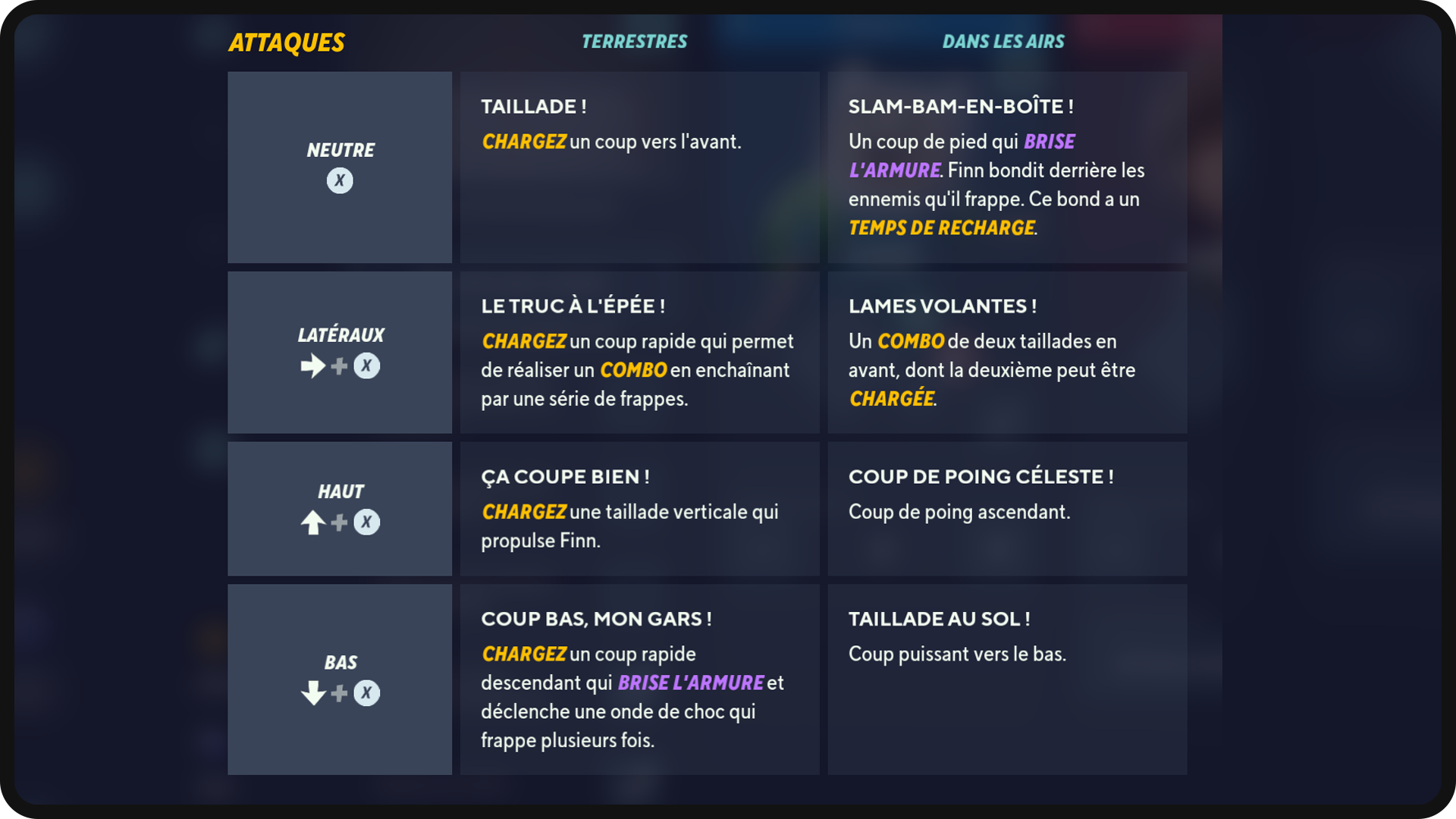Click the up arrow icon under HAUT
1456x819 pixels.
point(312,522)
